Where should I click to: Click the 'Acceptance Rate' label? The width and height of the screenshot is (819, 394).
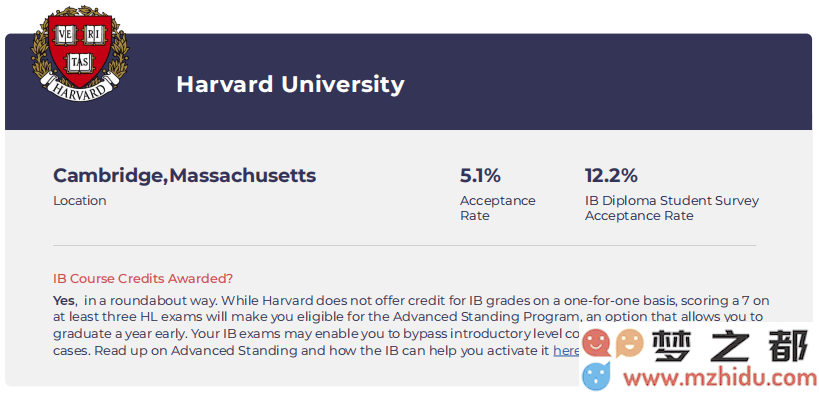click(x=497, y=208)
